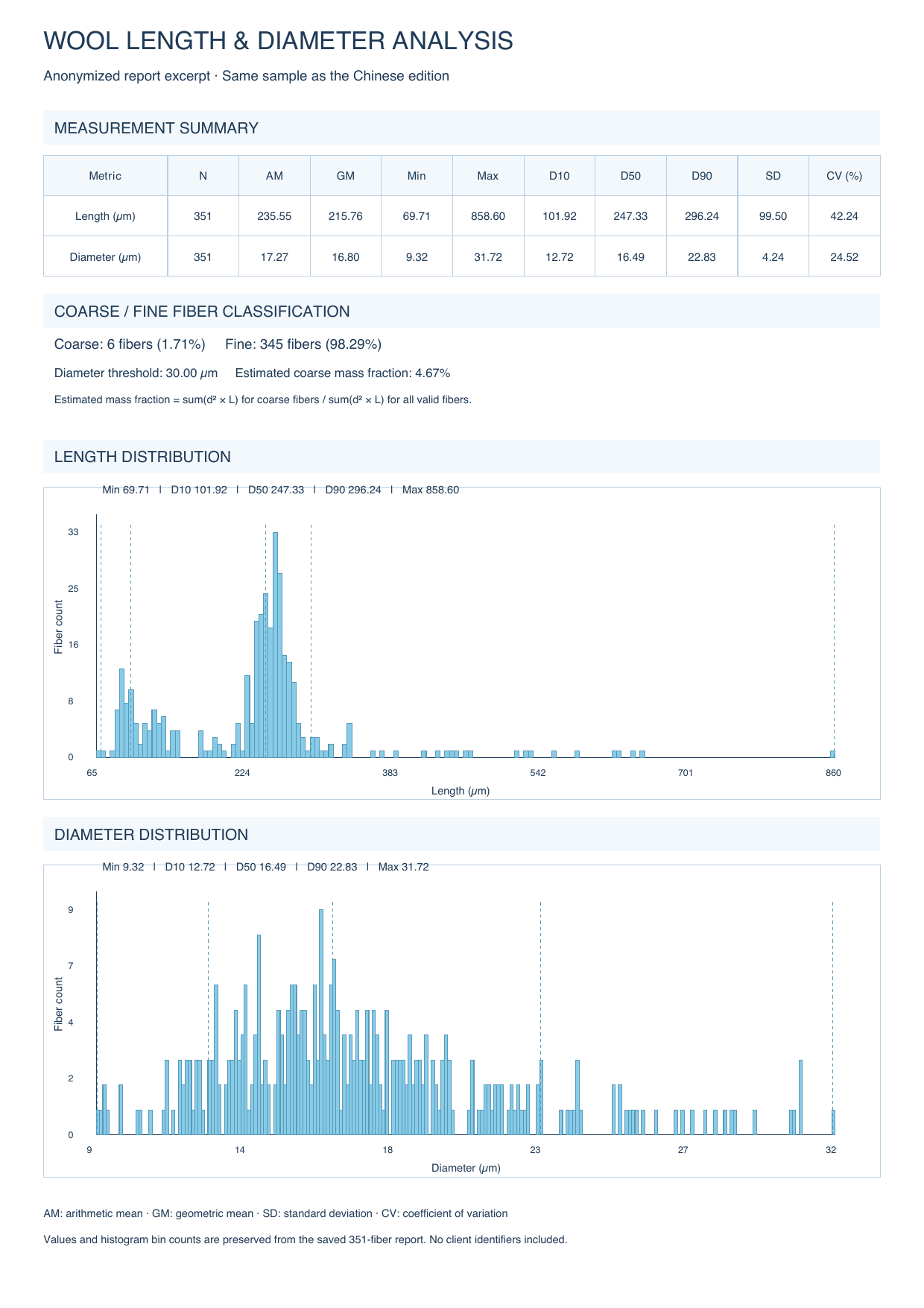This screenshot has width=924, height=1308.
Task: Click the "858.60" Max cell in the Length table row
Action: [488, 216]
